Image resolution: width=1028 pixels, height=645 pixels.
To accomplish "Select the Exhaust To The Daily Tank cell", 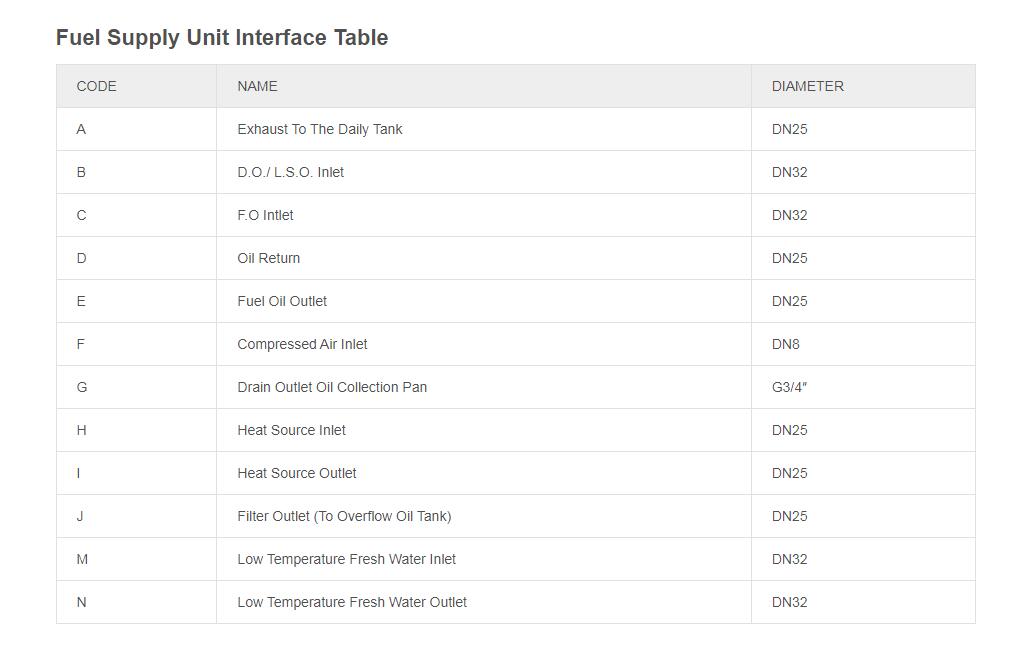I will (320, 129).
